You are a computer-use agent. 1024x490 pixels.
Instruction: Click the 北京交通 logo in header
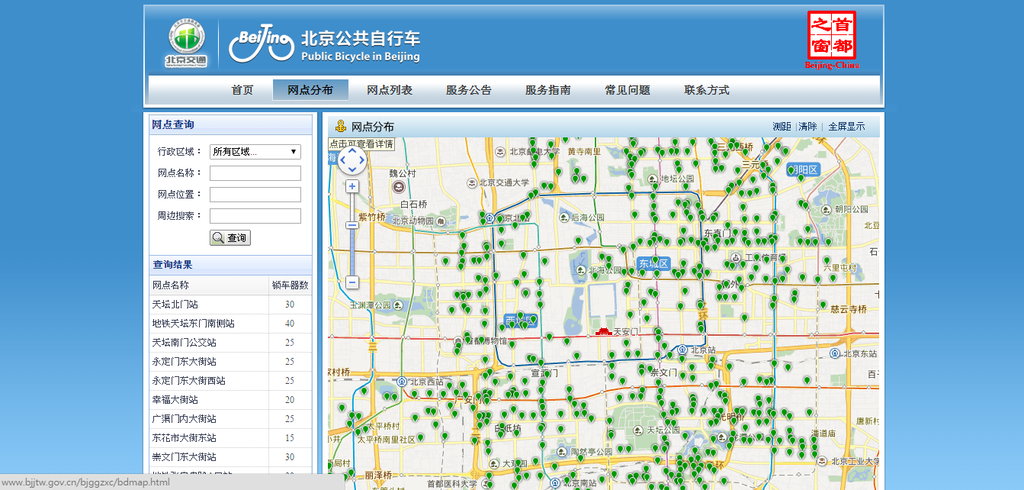coord(187,43)
